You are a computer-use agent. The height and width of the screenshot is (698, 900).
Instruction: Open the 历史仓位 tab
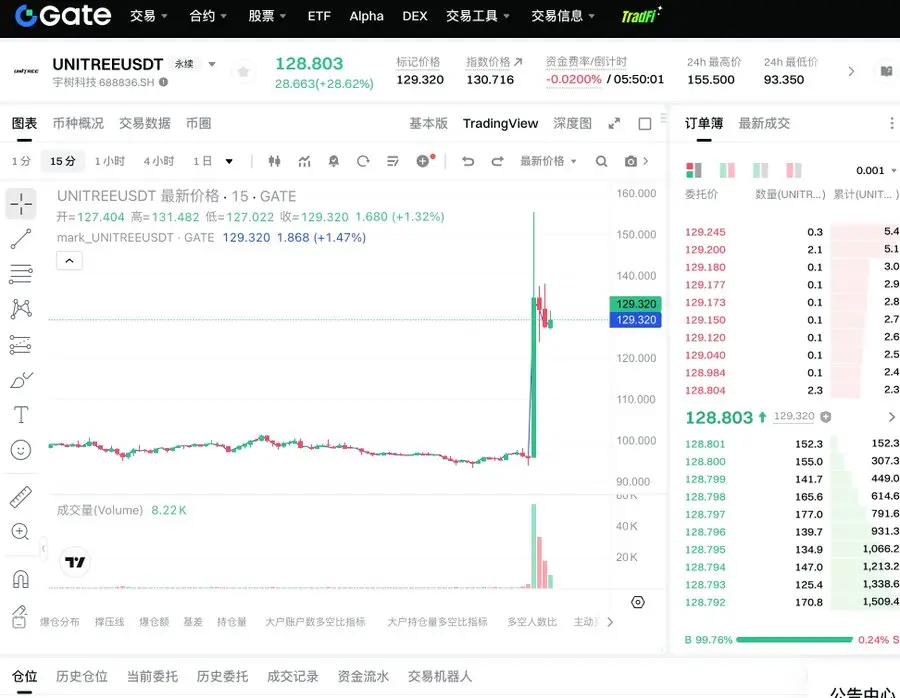(82, 677)
